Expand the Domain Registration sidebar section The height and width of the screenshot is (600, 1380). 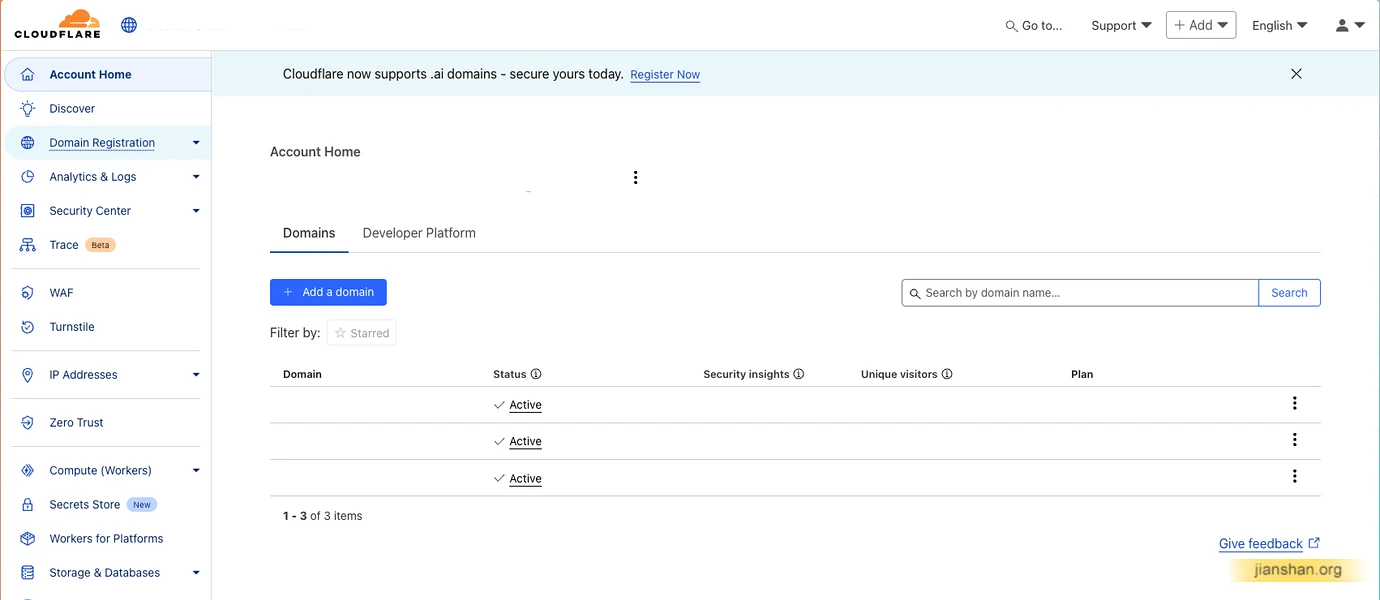196,143
